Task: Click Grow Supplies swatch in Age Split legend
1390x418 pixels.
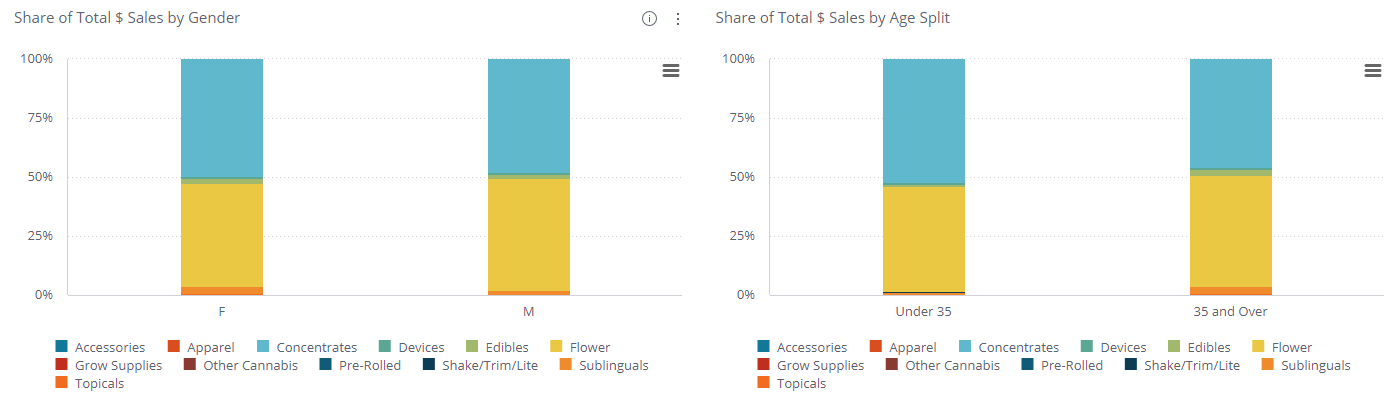Action: pos(764,366)
